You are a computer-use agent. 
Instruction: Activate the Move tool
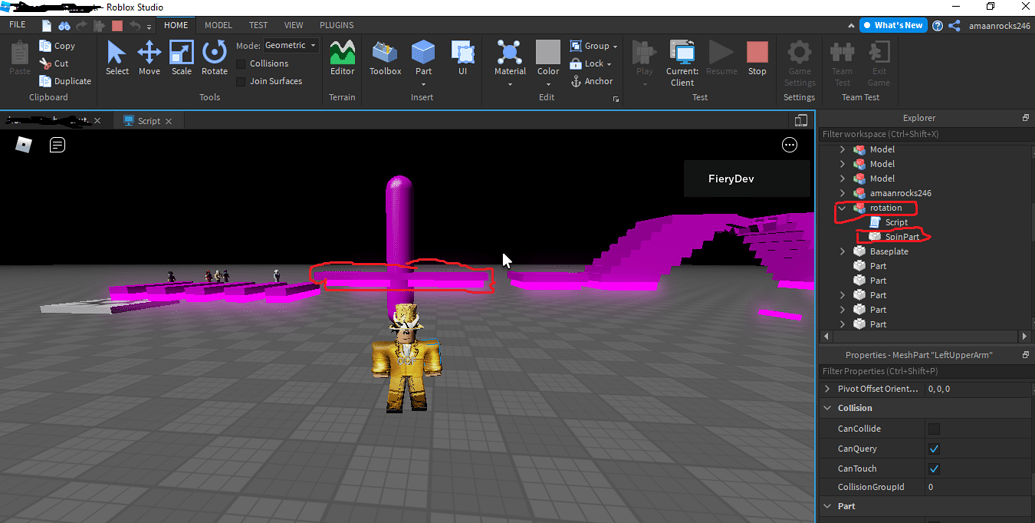tap(149, 57)
